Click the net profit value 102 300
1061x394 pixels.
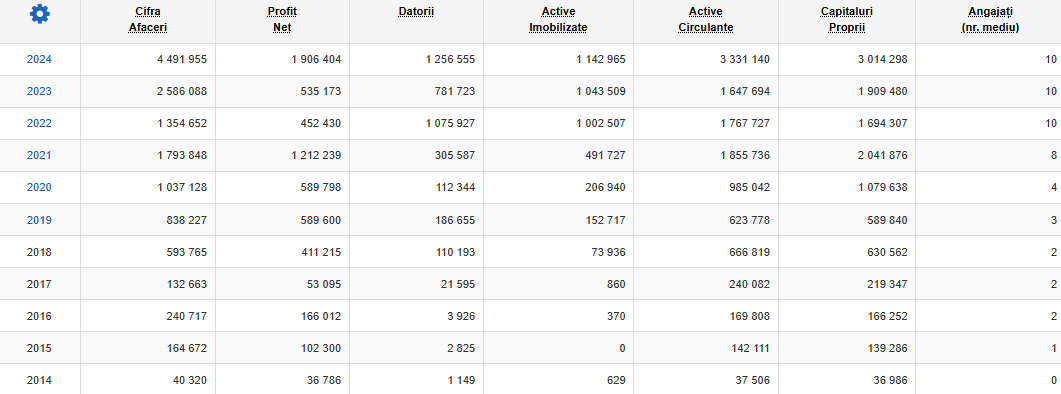pos(321,348)
